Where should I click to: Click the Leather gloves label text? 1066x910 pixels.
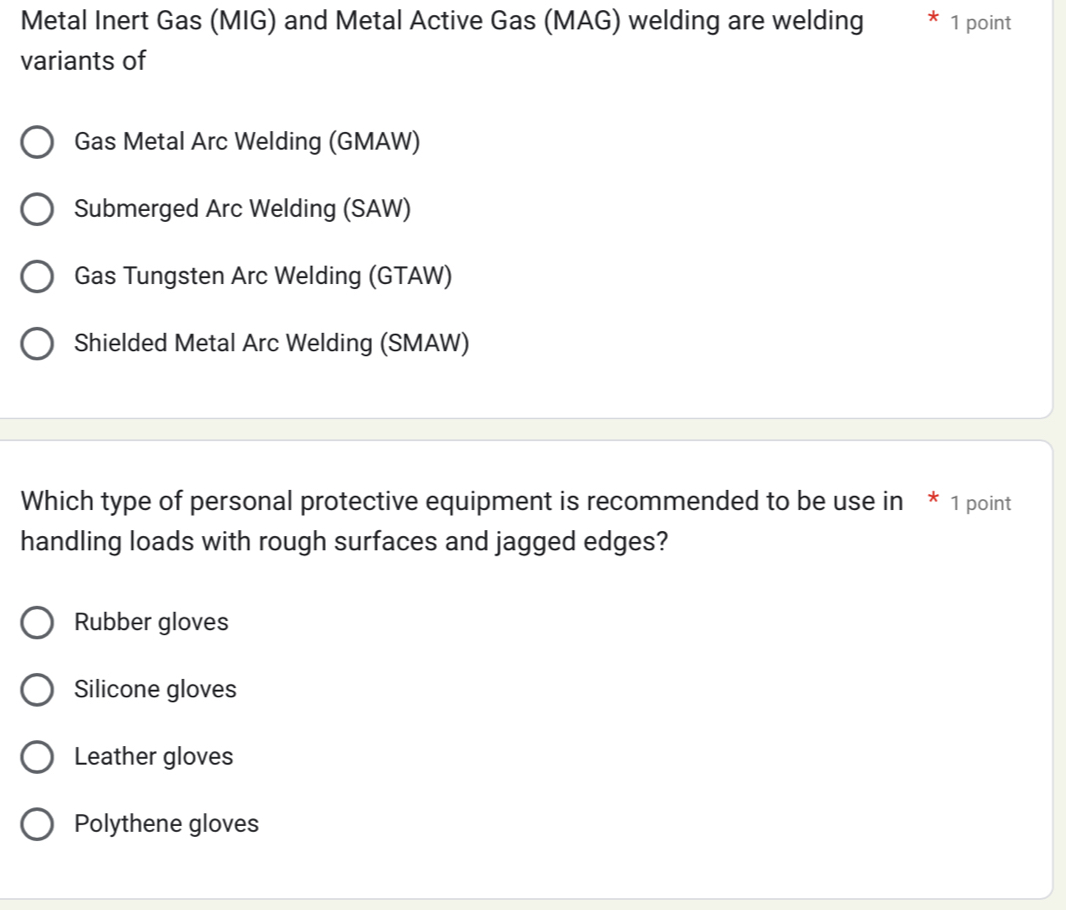(x=154, y=756)
